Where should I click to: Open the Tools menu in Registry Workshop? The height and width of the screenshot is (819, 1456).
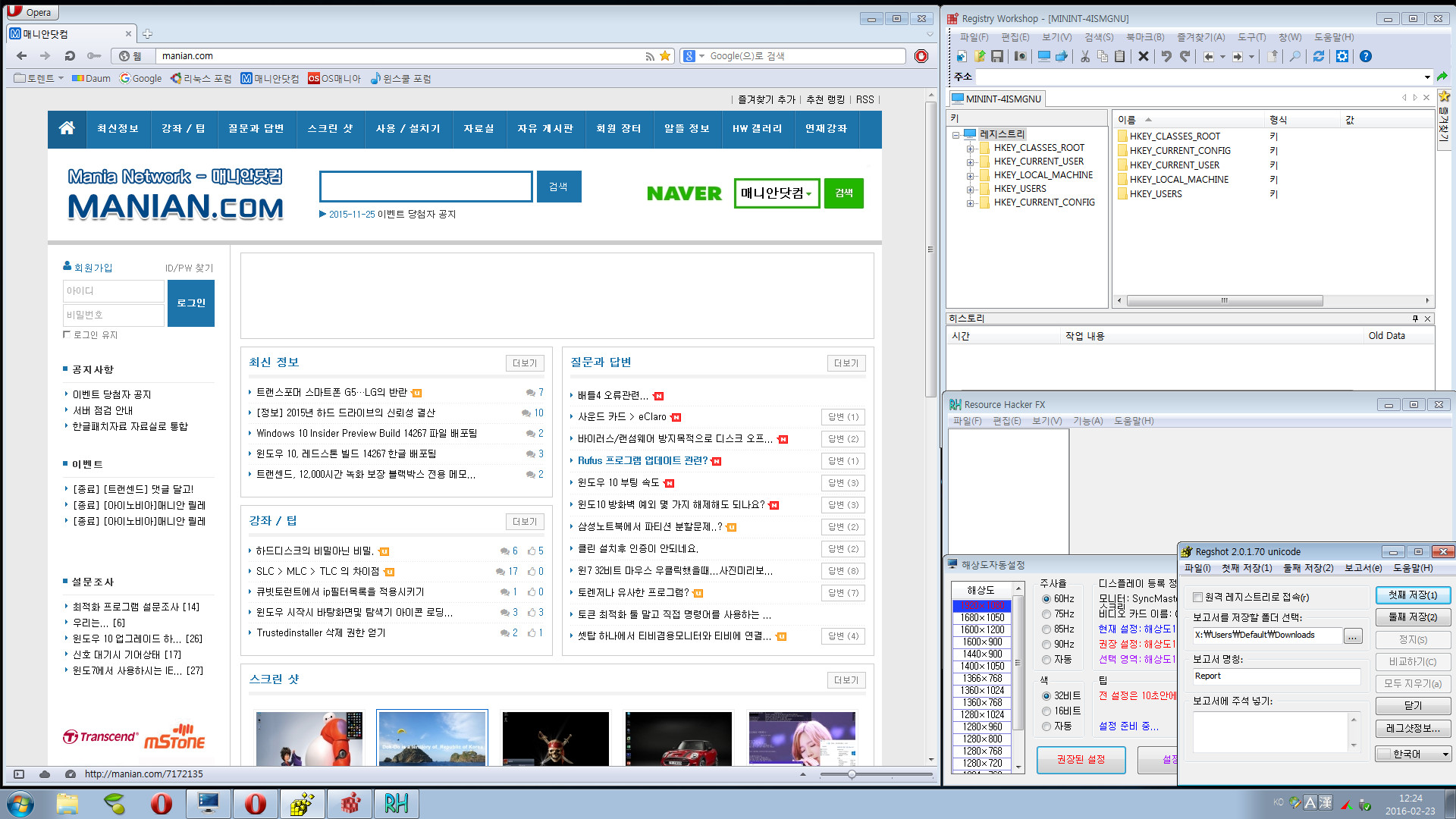(x=1251, y=37)
